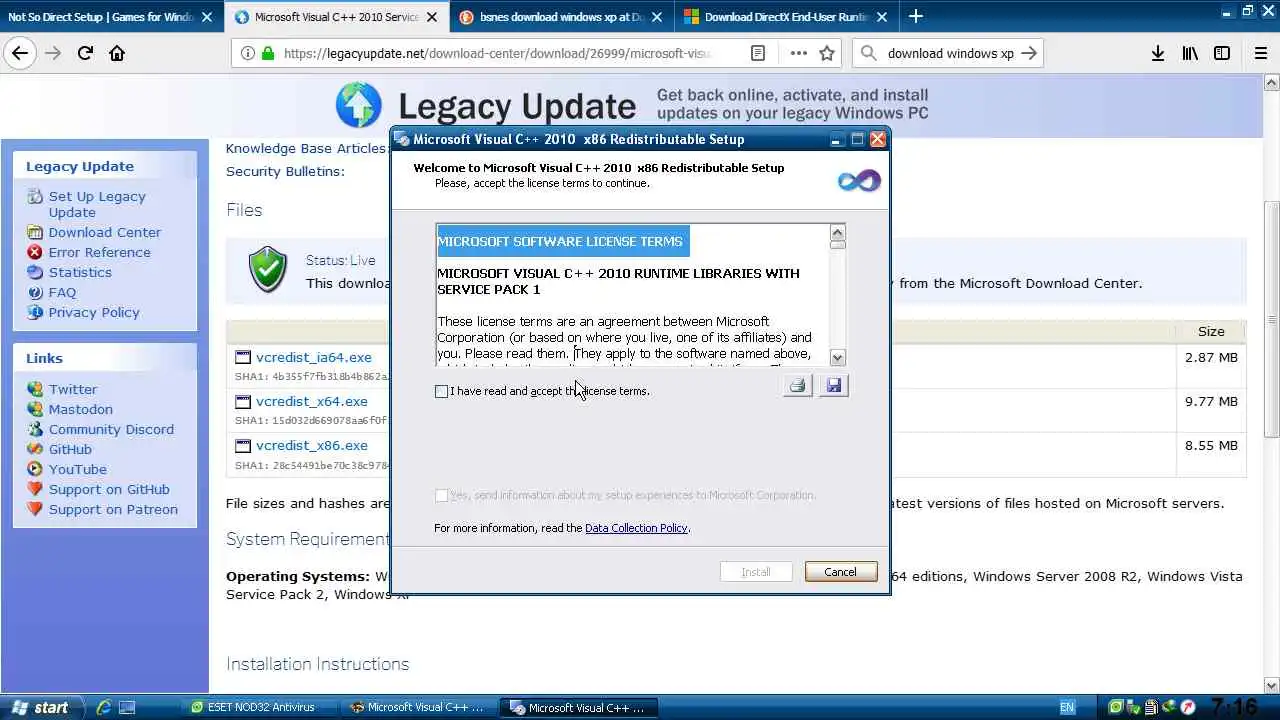1280x720 pixels.
Task: Click the search go arrow
Action: point(1029,53)
